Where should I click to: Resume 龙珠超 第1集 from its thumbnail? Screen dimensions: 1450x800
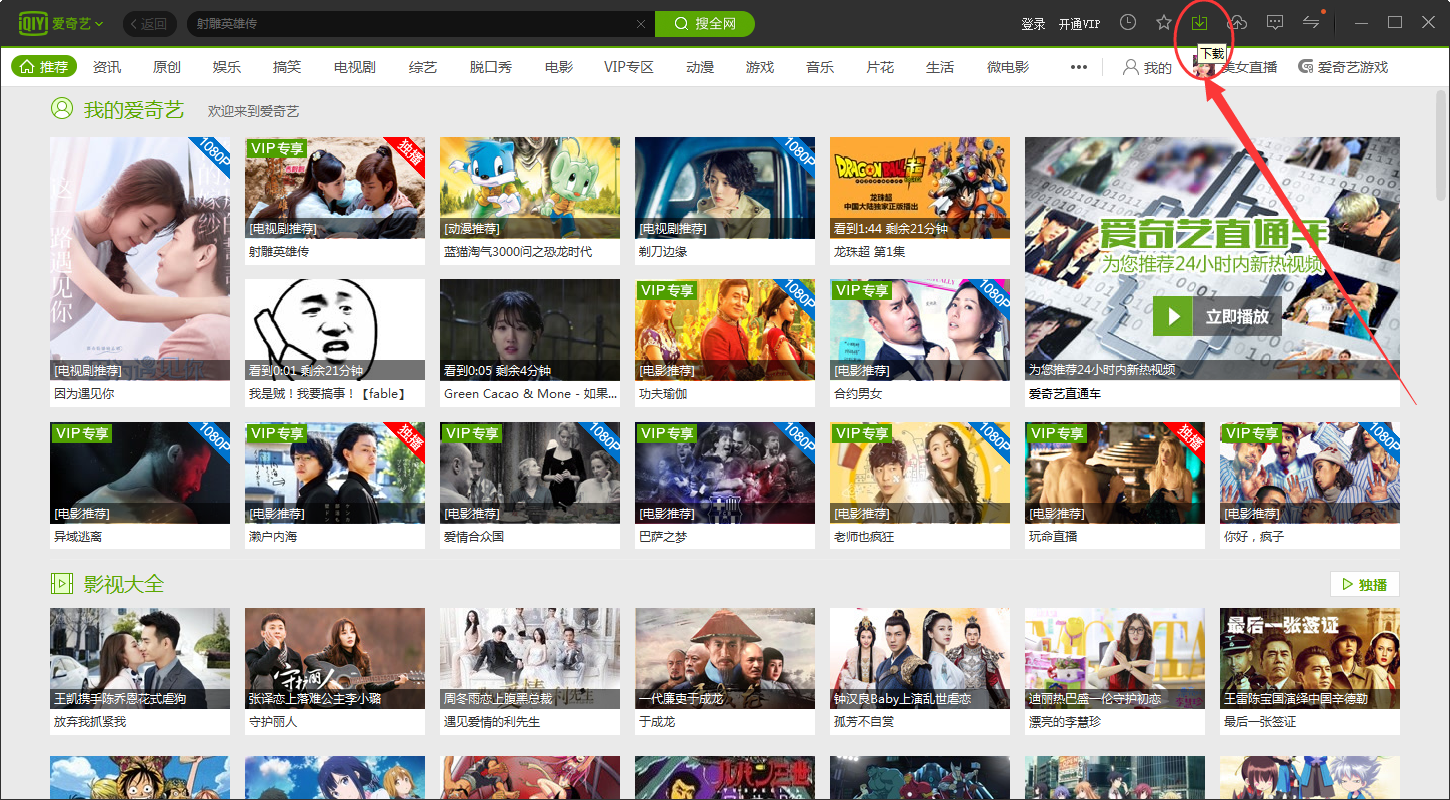920,188
